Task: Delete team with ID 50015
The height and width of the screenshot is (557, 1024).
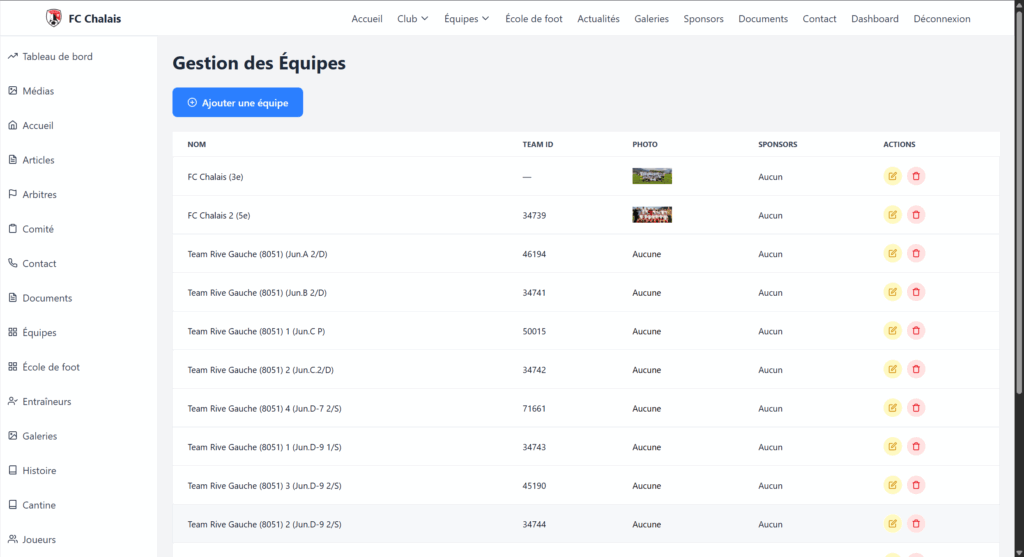Action: pyautogui.click(x=916, y=330)
